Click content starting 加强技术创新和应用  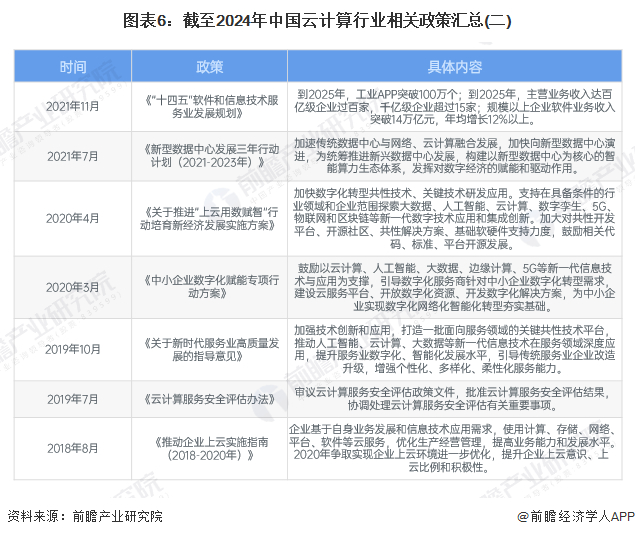[x=455, y=349]
